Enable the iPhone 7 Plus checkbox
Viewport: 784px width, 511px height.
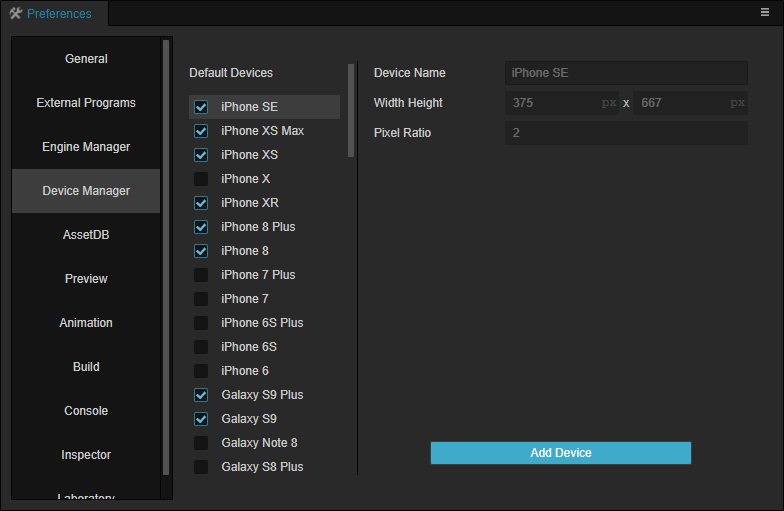201,275
